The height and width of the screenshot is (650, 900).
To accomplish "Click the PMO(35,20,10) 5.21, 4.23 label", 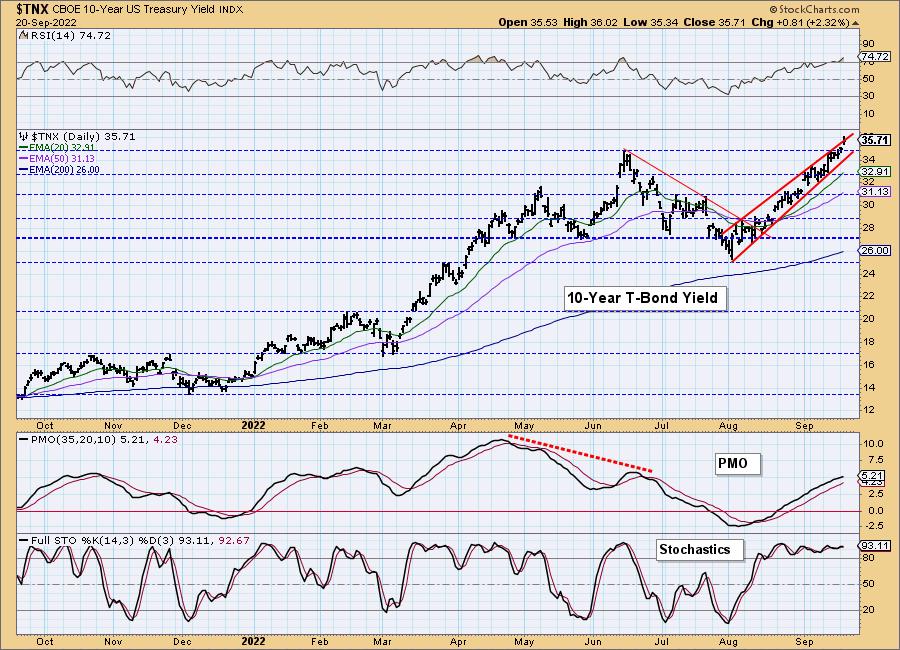I will pyautogui.click(x=103, y=439).
